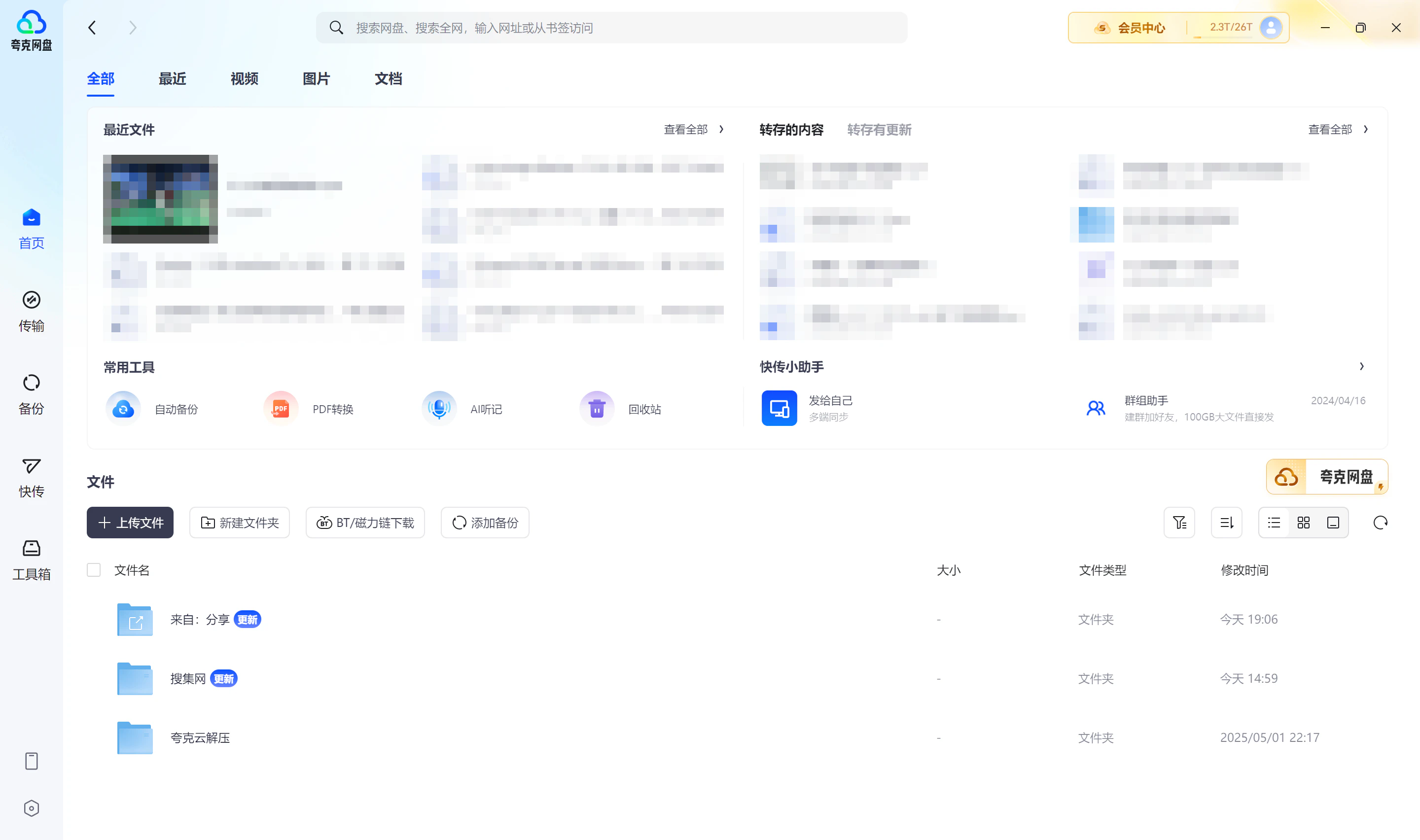Image resolution: width=1420 pixels, height=840 pixels.
Task: Open the 工具箱 toolbox sidebar section
Action: pos(31,560)
